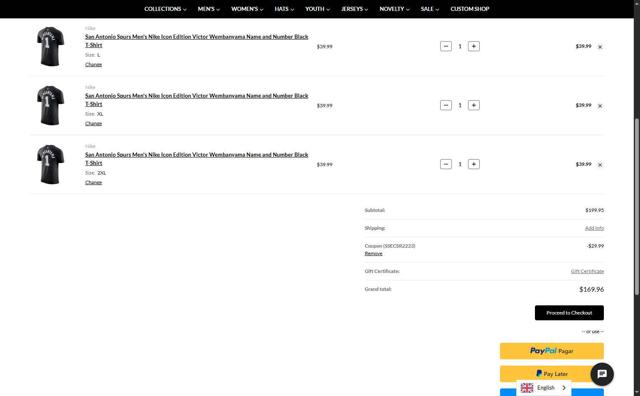
Task: Expand the Women's menu
Action: tap(247, 9)
